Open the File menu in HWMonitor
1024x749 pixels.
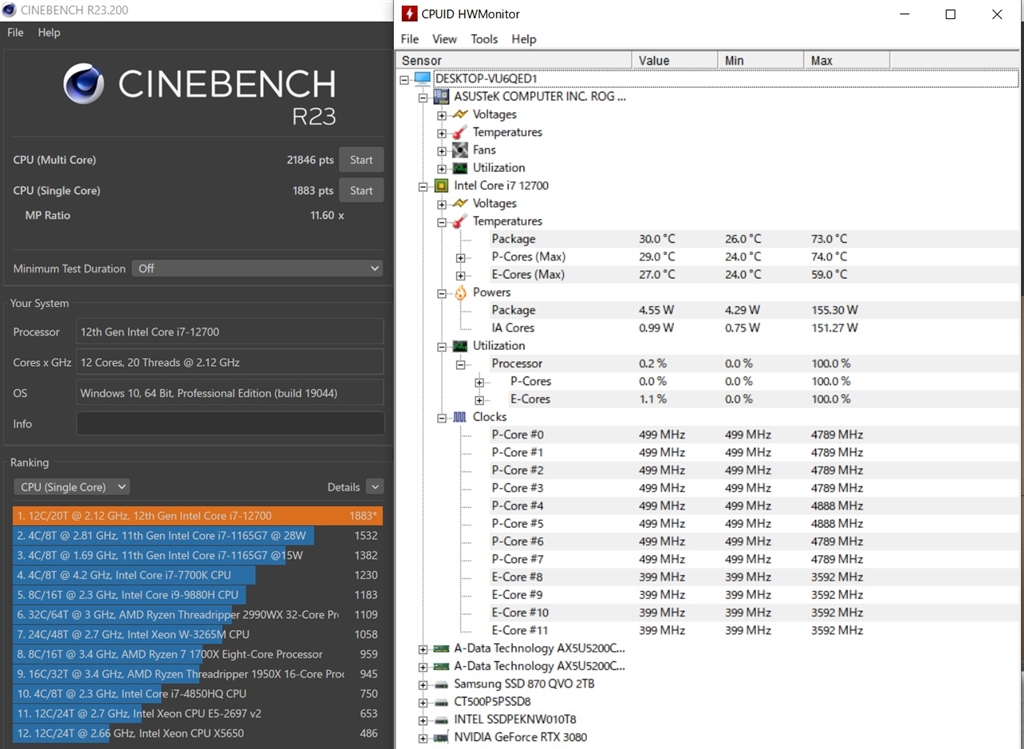[x=409, y=39]
